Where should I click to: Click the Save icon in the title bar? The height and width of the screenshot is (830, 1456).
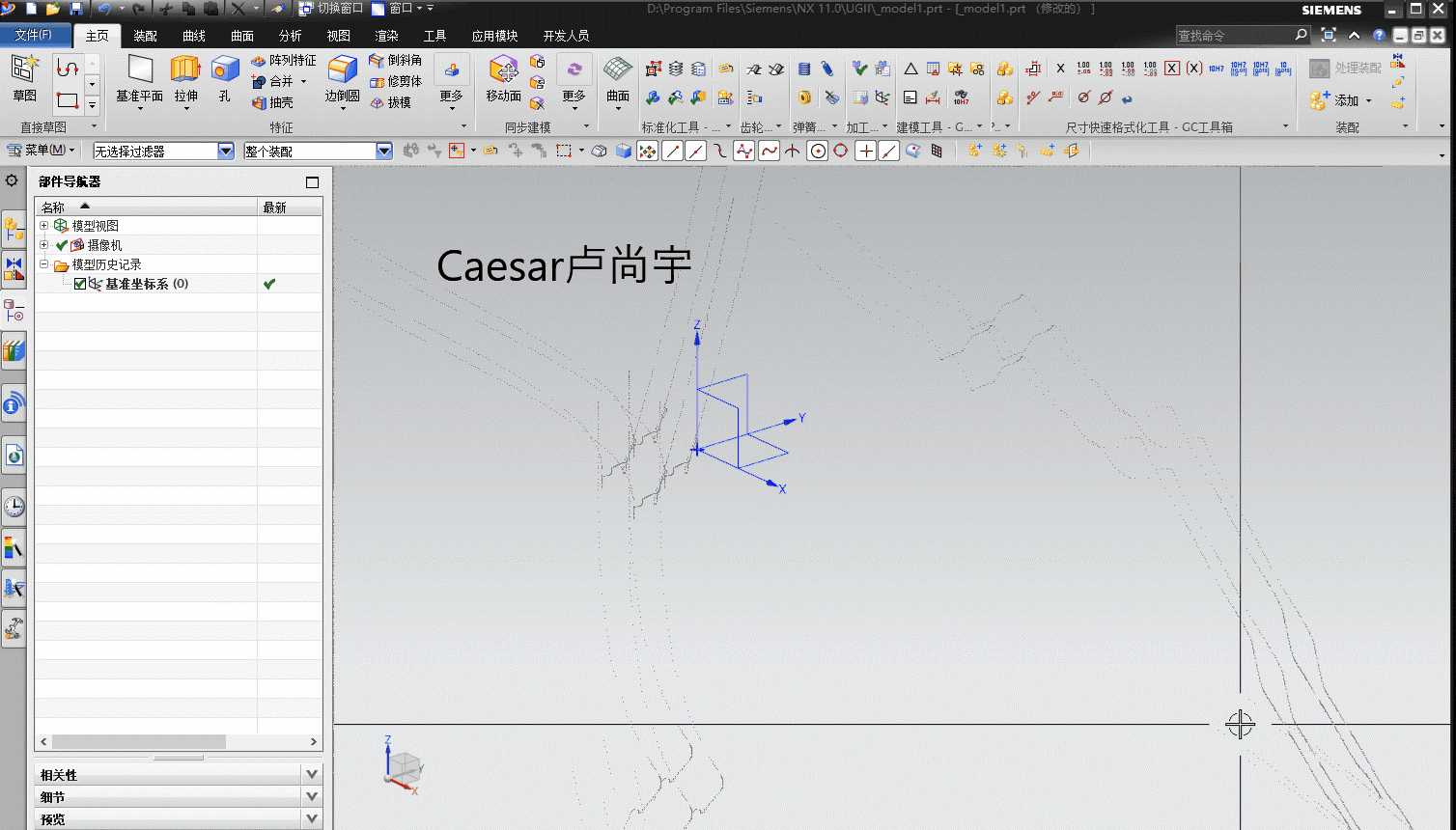coord(76,9)
